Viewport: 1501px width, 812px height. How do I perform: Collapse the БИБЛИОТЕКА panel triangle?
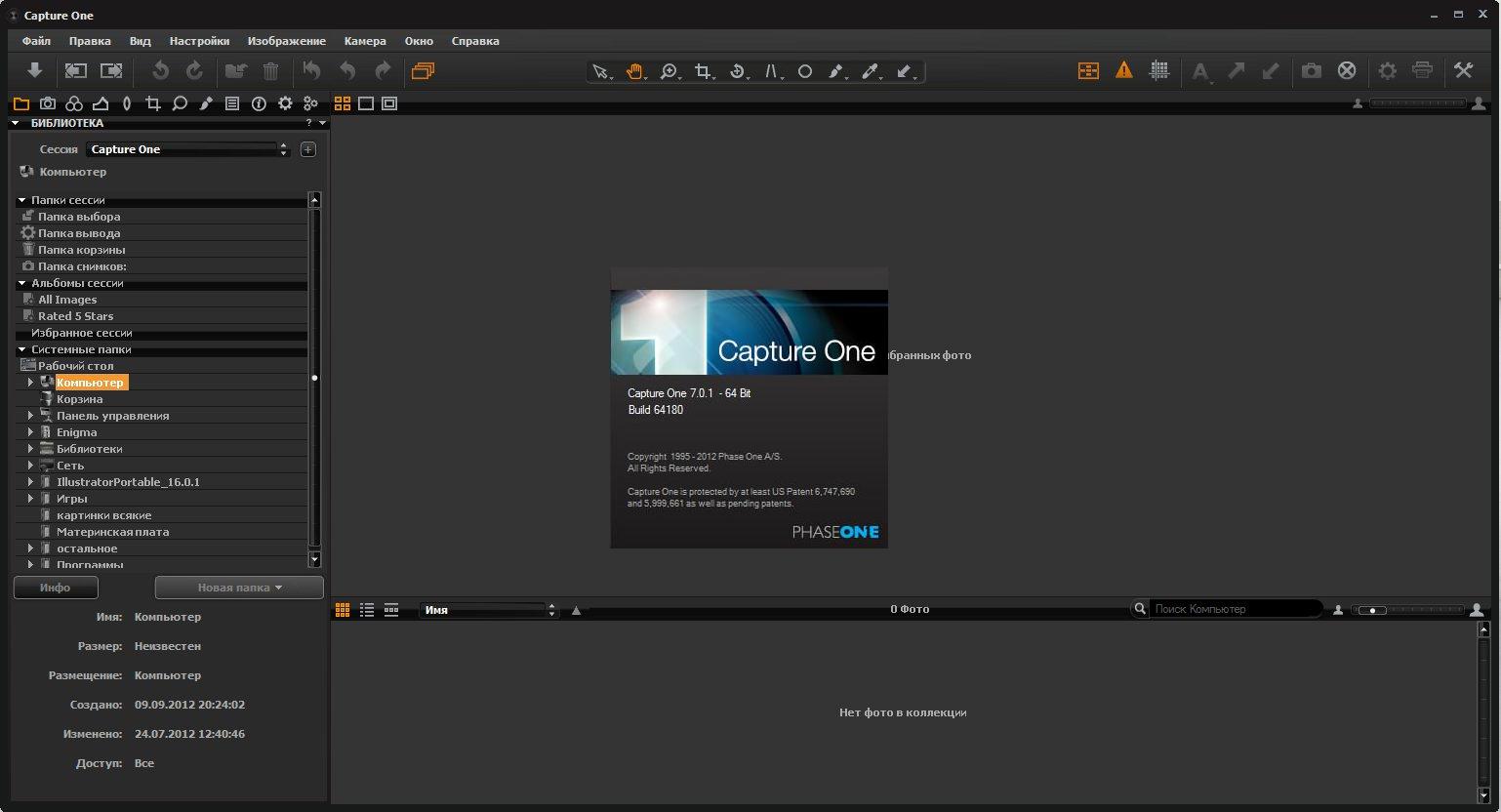[16, 123]
